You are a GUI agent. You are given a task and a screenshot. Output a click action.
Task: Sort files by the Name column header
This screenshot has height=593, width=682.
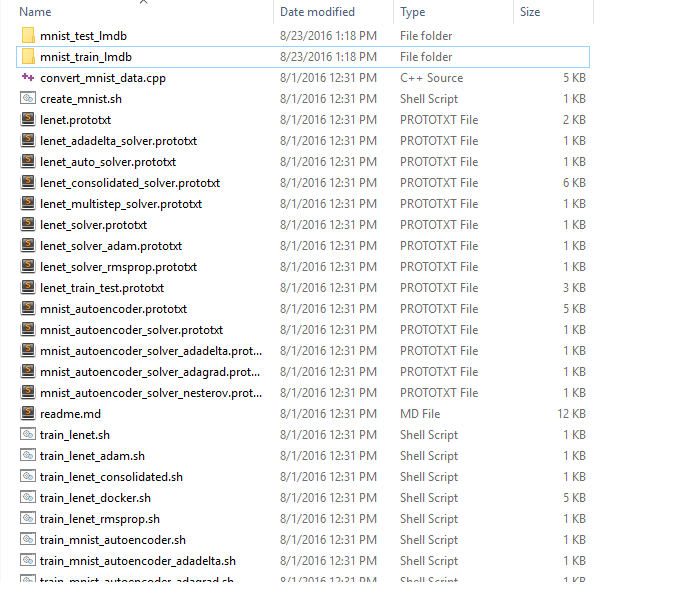pos(35,12)
